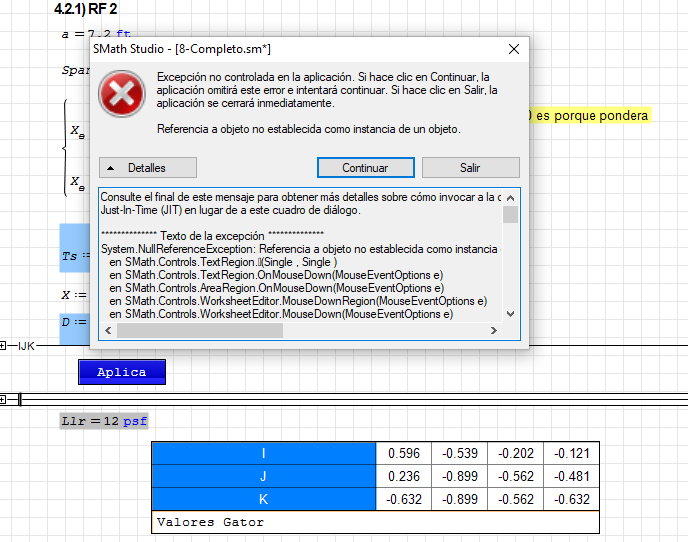The width and height of the screenshot is (688, 542).
Task: Select the blue K row header cell
Action: [263, 499]
